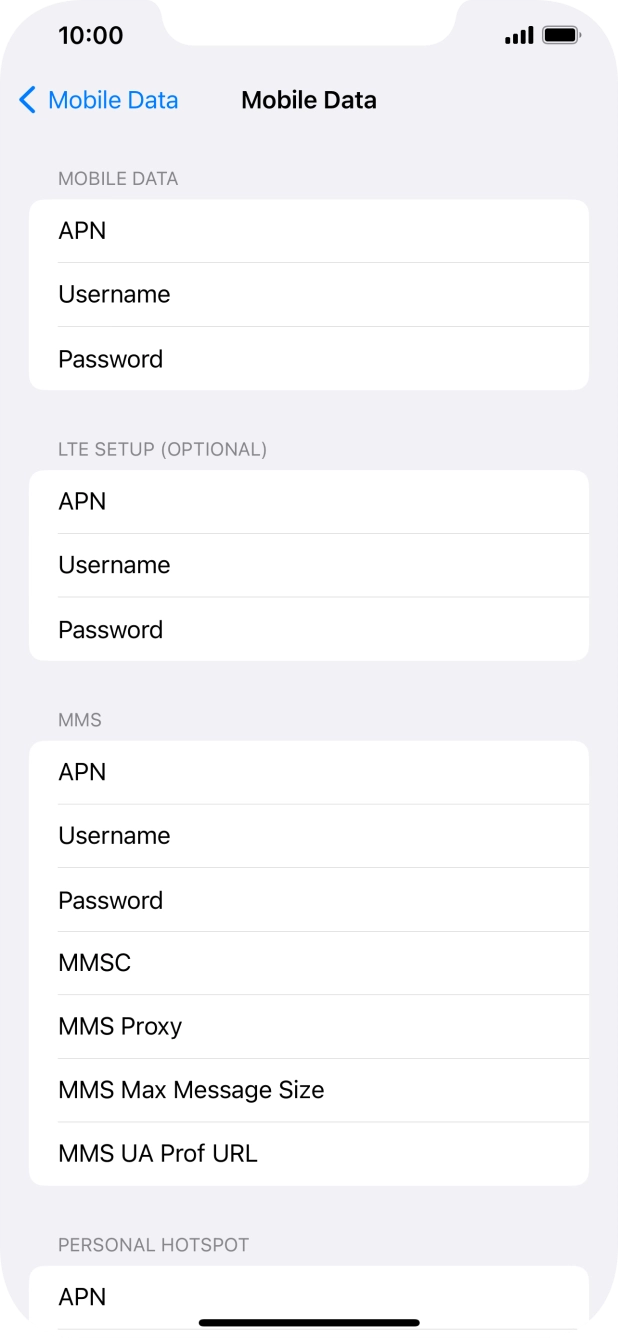
Task: Tap the Password field under MOBILE DATA
Action: 309,358
